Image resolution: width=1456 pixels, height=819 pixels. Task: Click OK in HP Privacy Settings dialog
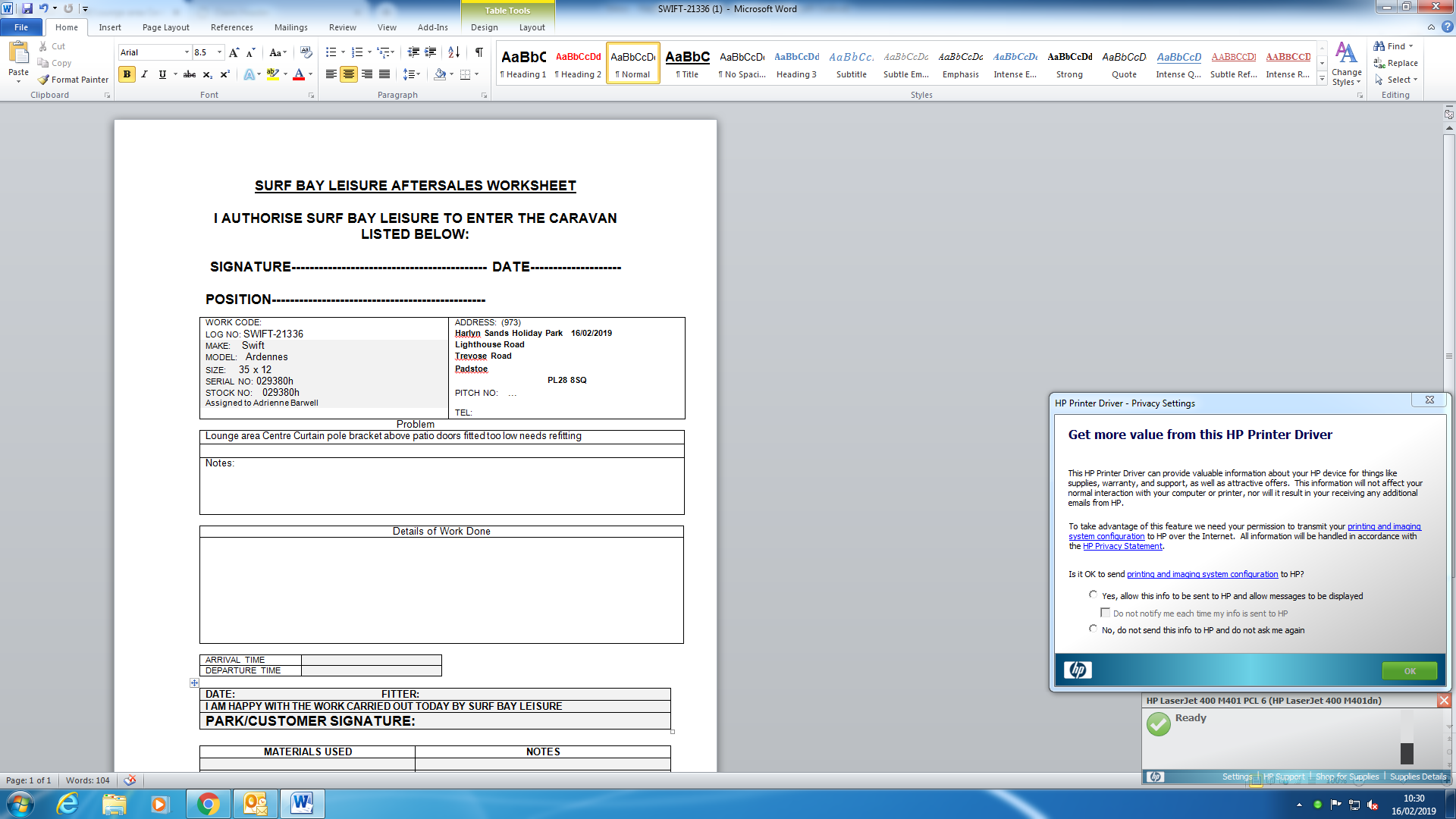[1409, 671]
